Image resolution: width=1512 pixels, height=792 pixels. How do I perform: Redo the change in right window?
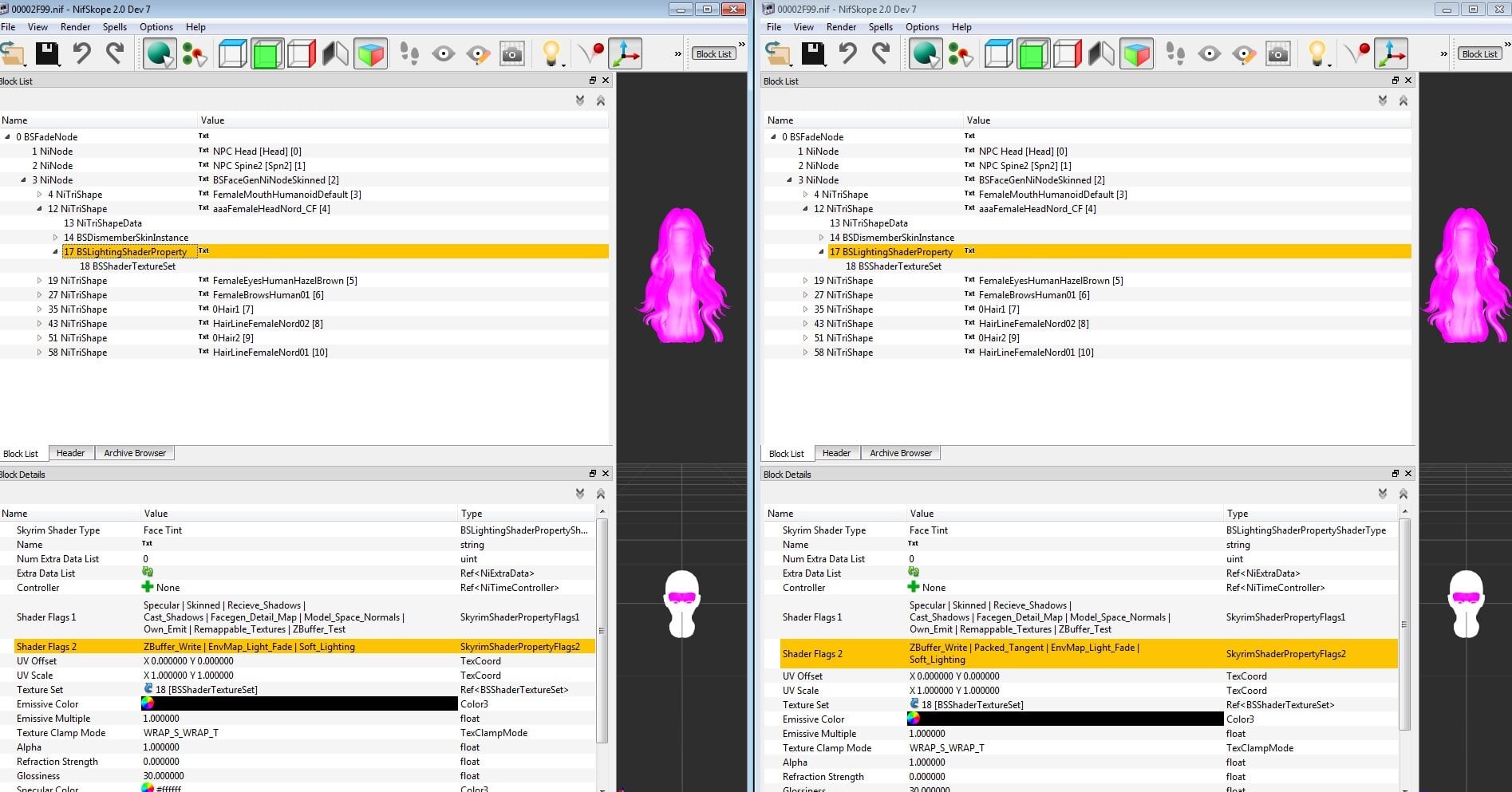pyautogui.click(x=881, y=53)
